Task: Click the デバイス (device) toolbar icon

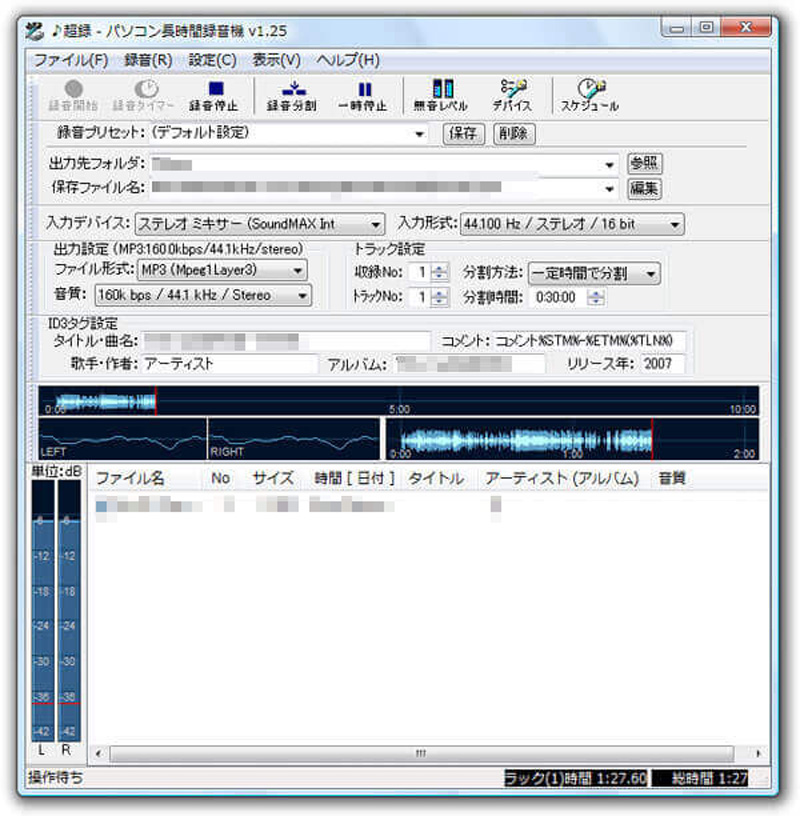Action: [x=512, y=89]
